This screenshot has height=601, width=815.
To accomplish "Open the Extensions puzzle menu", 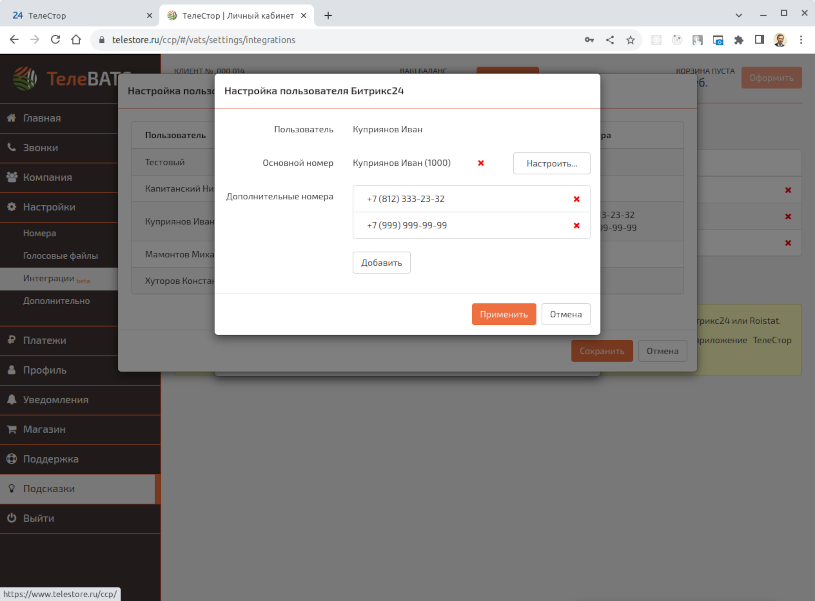I will point(739,40).
